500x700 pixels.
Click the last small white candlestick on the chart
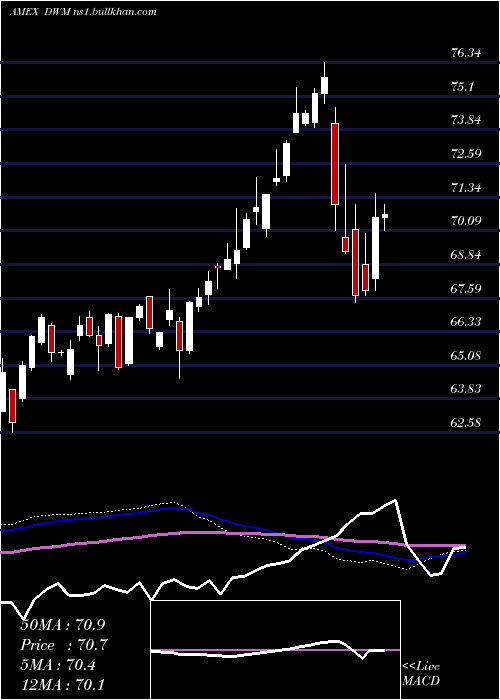384,216
